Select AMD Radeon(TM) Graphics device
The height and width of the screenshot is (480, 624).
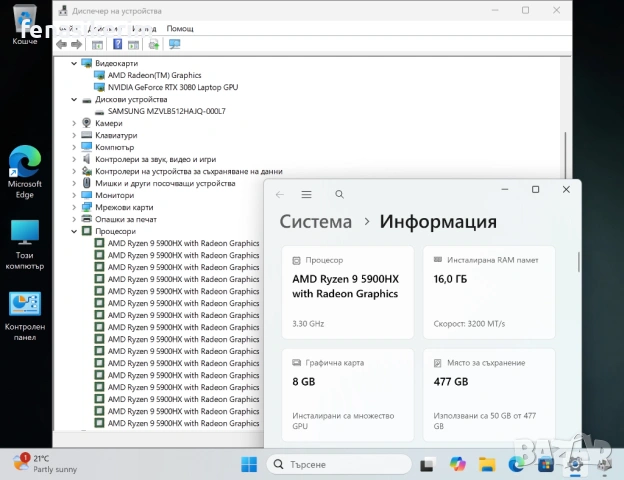click(x=154, y=75)
